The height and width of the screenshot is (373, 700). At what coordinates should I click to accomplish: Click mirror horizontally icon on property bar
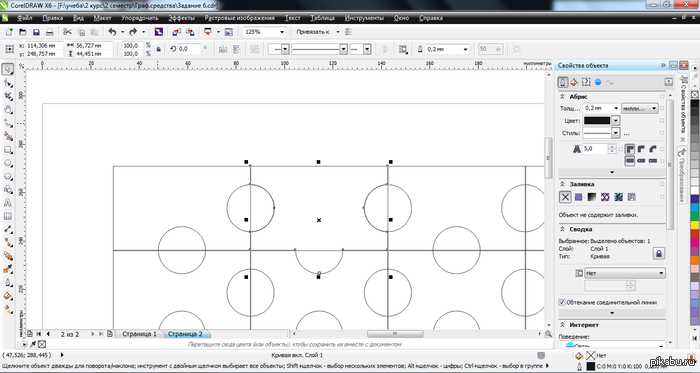(223, 49)
